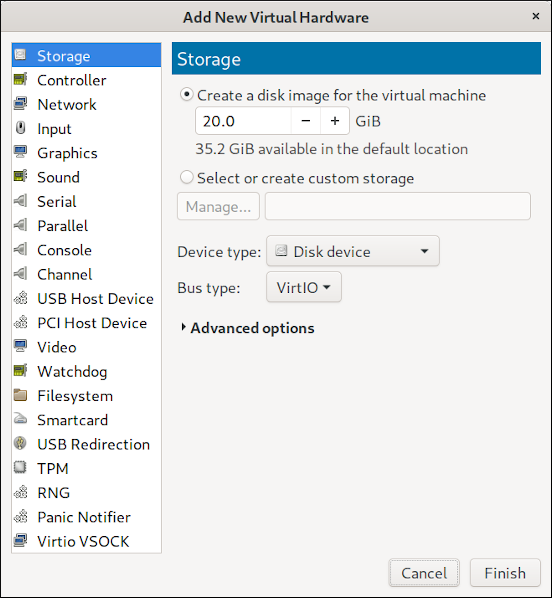Click the Network computers icon

tap(20, 104)
